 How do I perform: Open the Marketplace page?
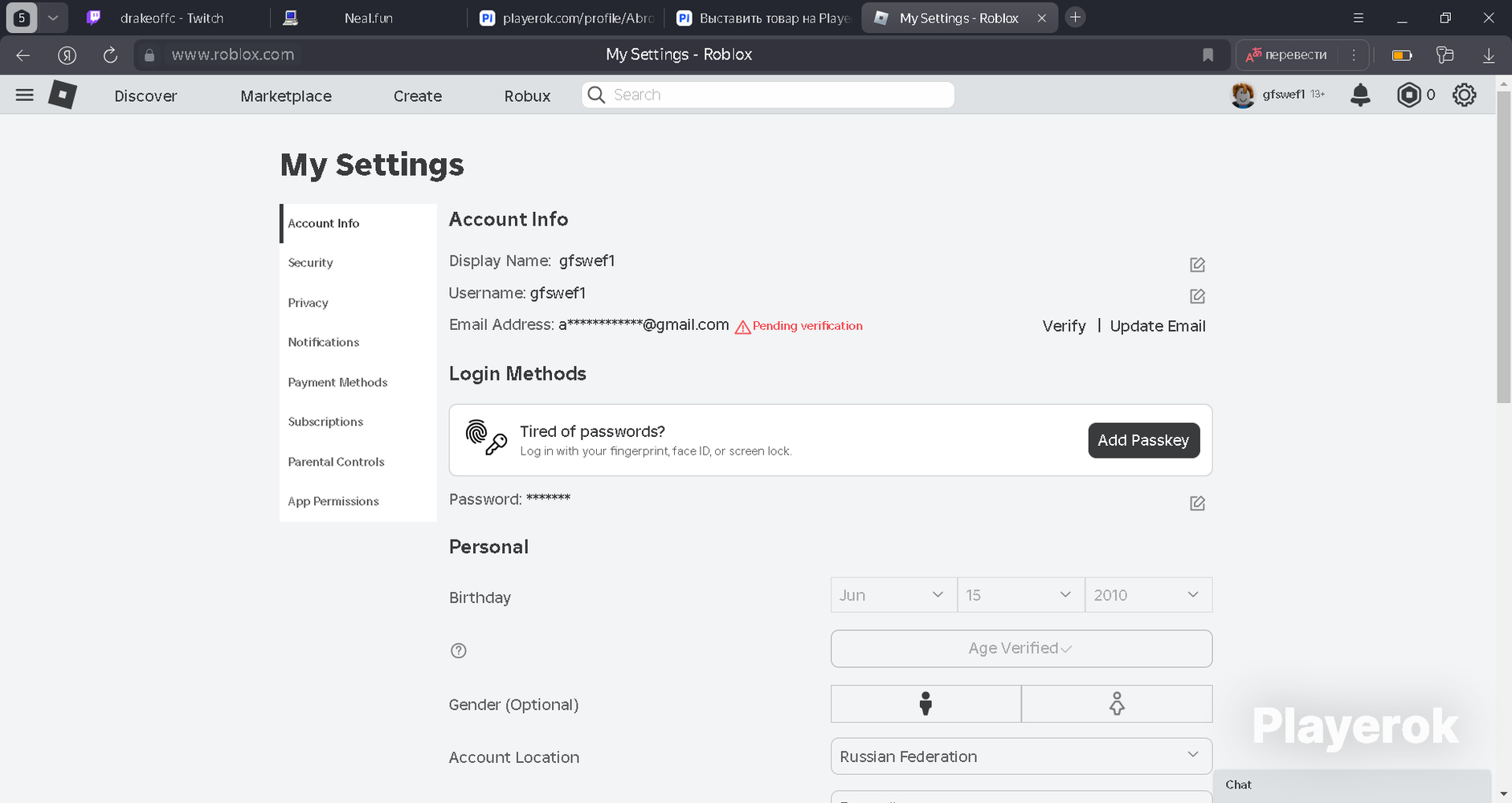(286, 96)
